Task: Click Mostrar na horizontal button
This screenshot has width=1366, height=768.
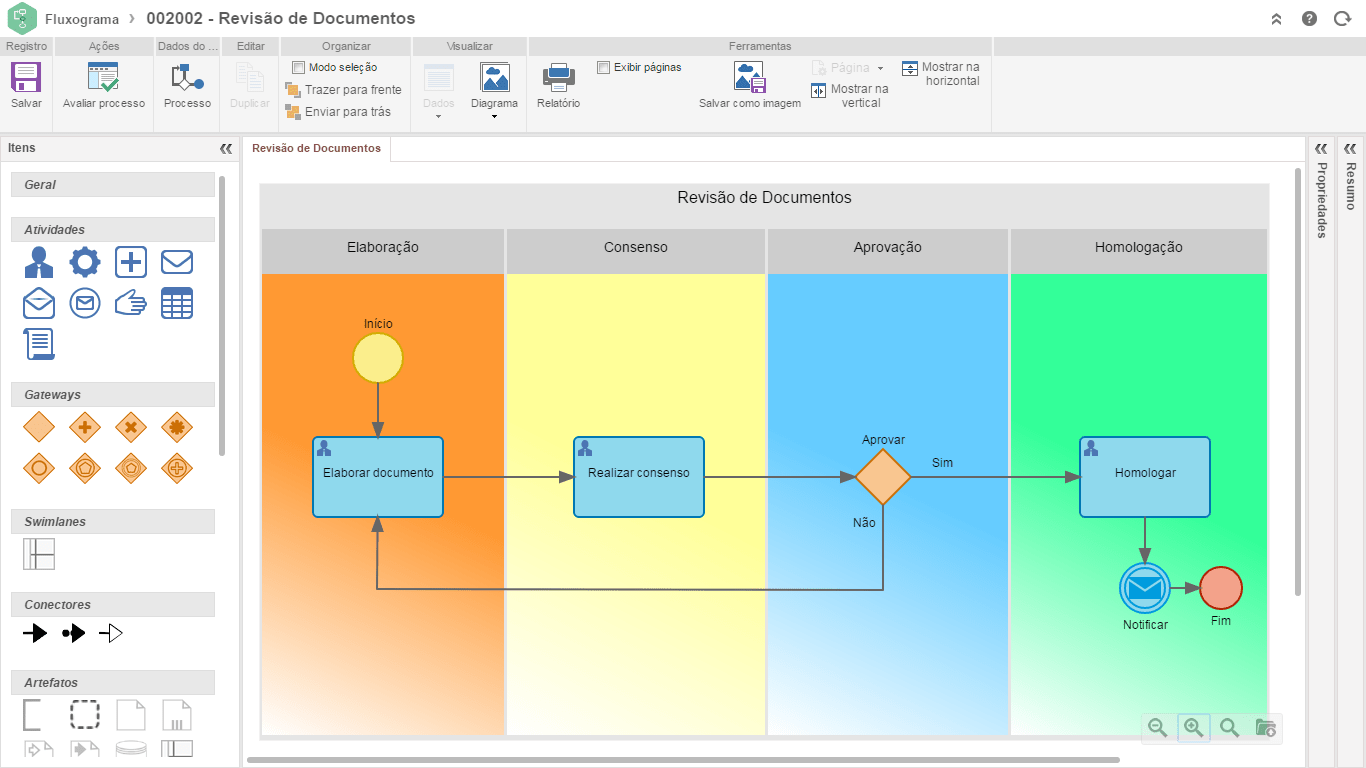Action: [x=940, y=74]
